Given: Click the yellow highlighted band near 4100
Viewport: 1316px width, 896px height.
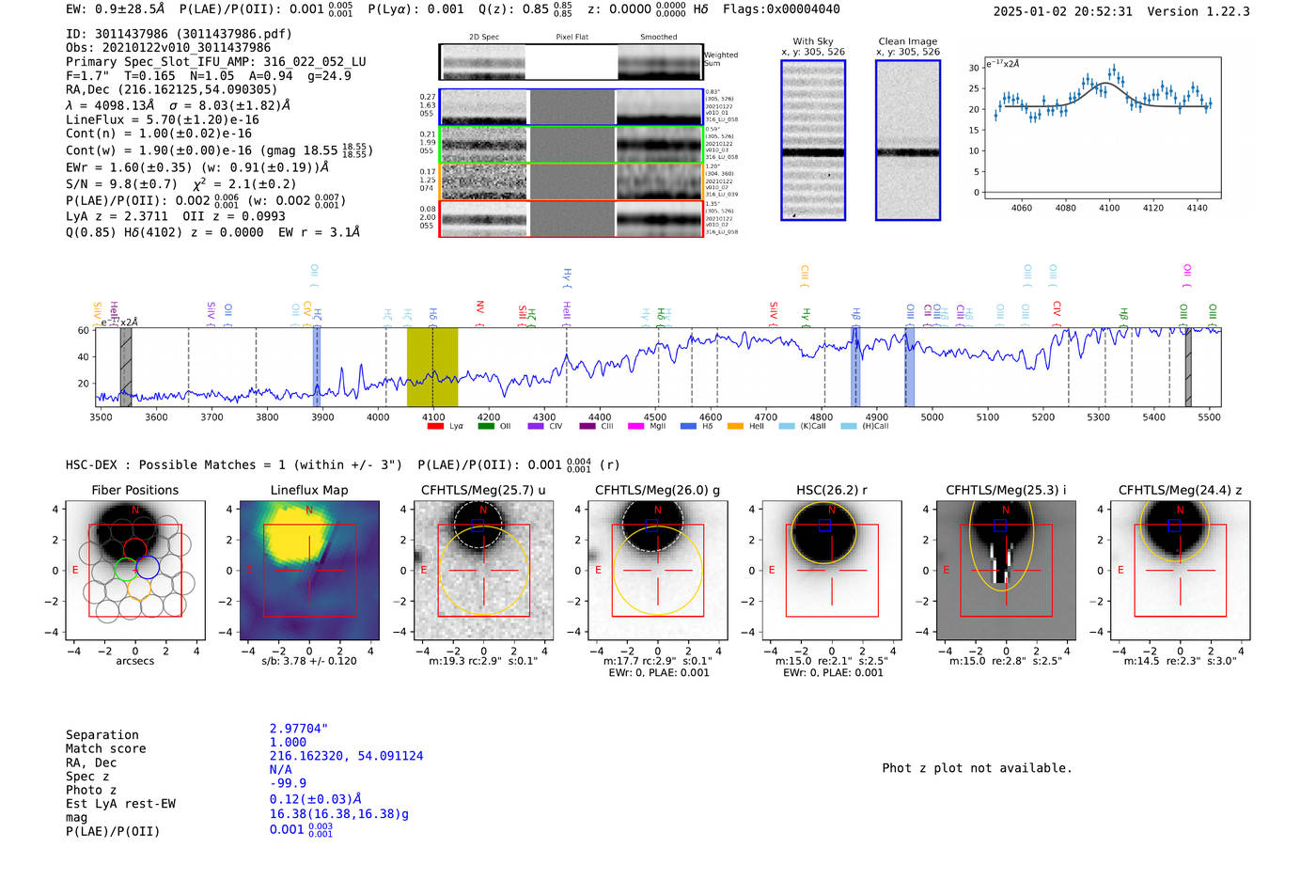Looking at the screenshot, I should click(x=432, y=367).
